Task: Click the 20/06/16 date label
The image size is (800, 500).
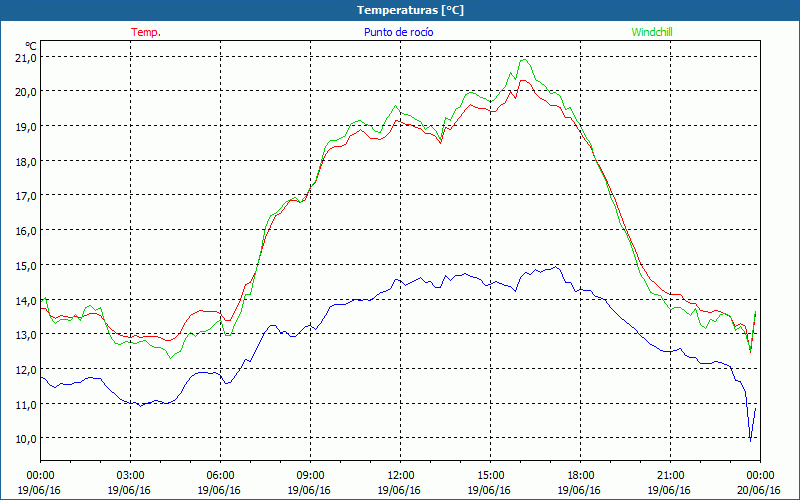Action: point(759,490)
